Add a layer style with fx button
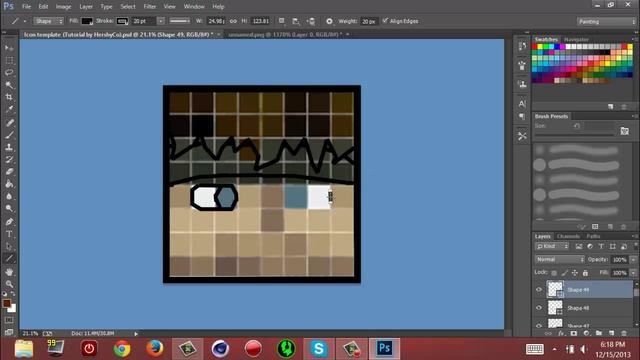The height and width of the screenshot is (360, 640). (561, 333)
